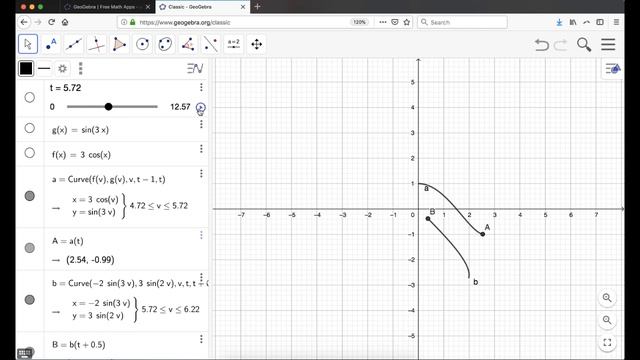Open more options for B = b(t+0.5) row

tap(201, 339)
